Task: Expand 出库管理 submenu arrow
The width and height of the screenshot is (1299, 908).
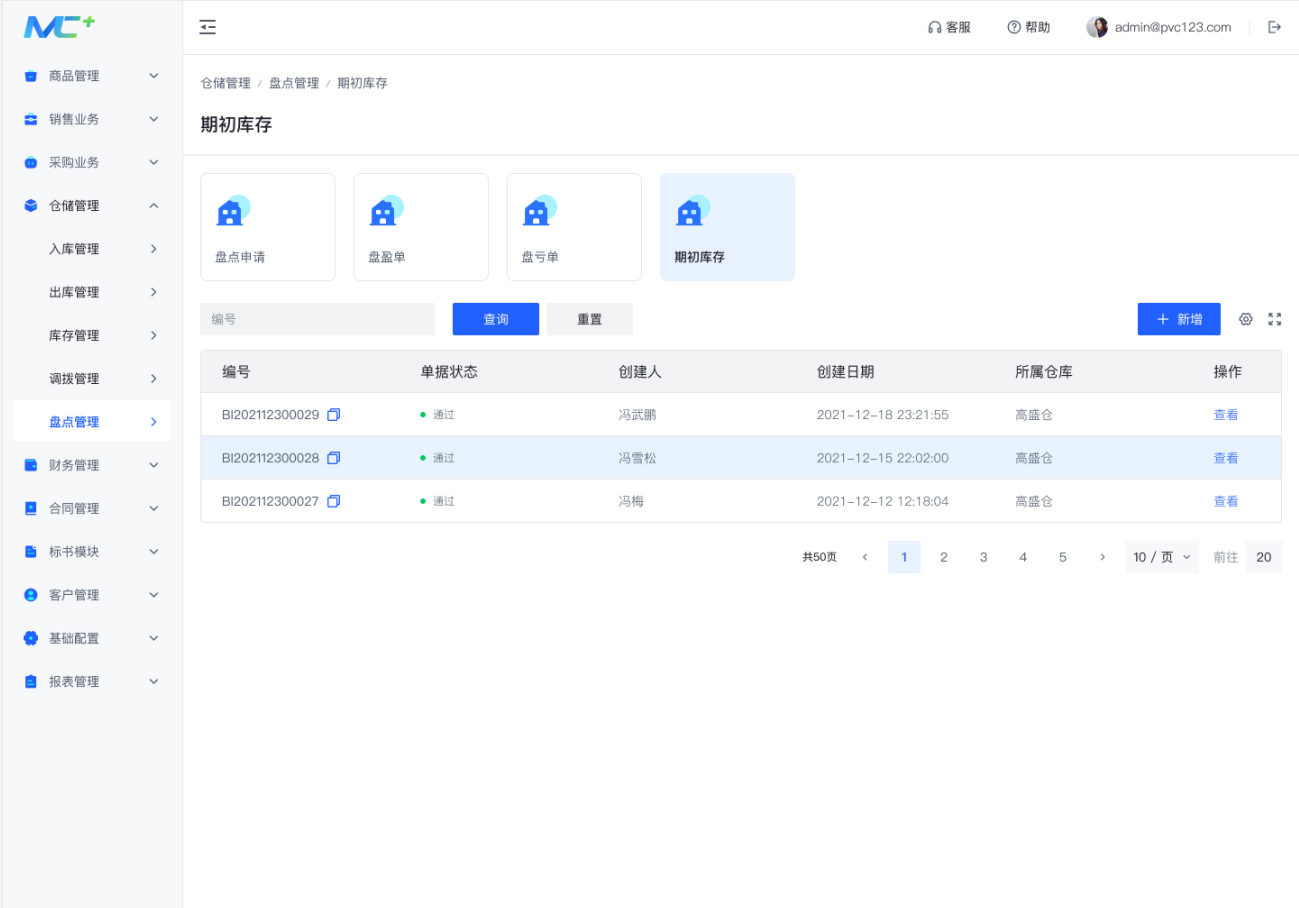Action: coord(154,292)
